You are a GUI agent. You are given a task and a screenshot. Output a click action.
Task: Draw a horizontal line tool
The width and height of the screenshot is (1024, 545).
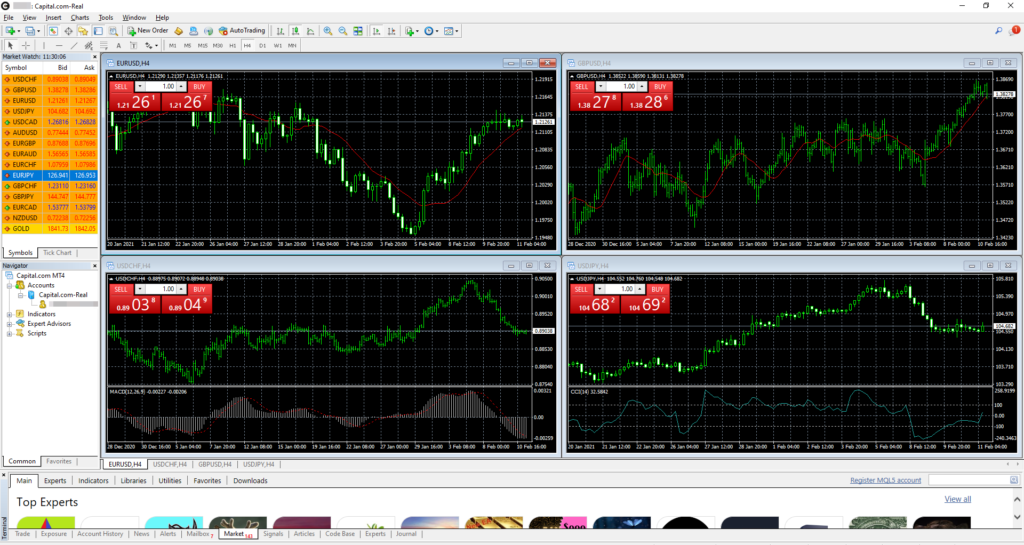pos(60,45)
